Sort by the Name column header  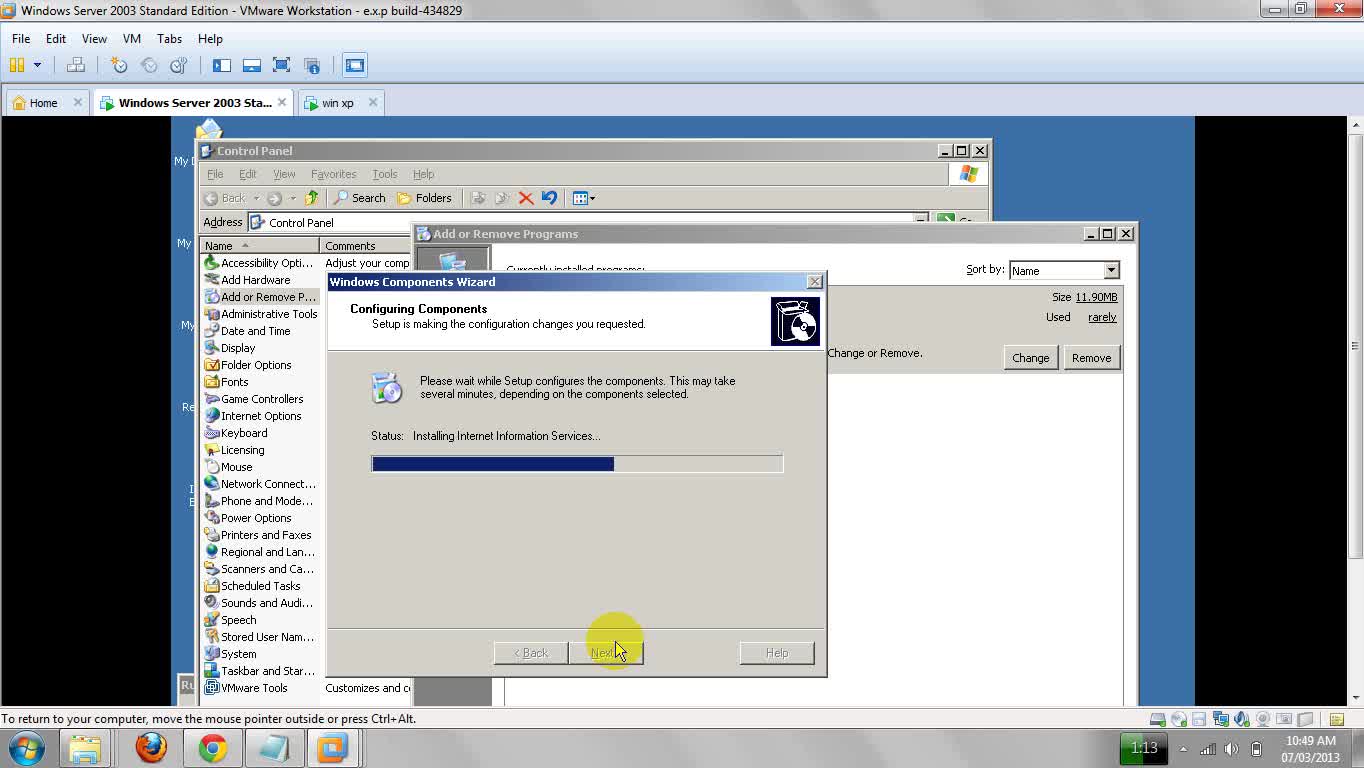tap(260, 245)
